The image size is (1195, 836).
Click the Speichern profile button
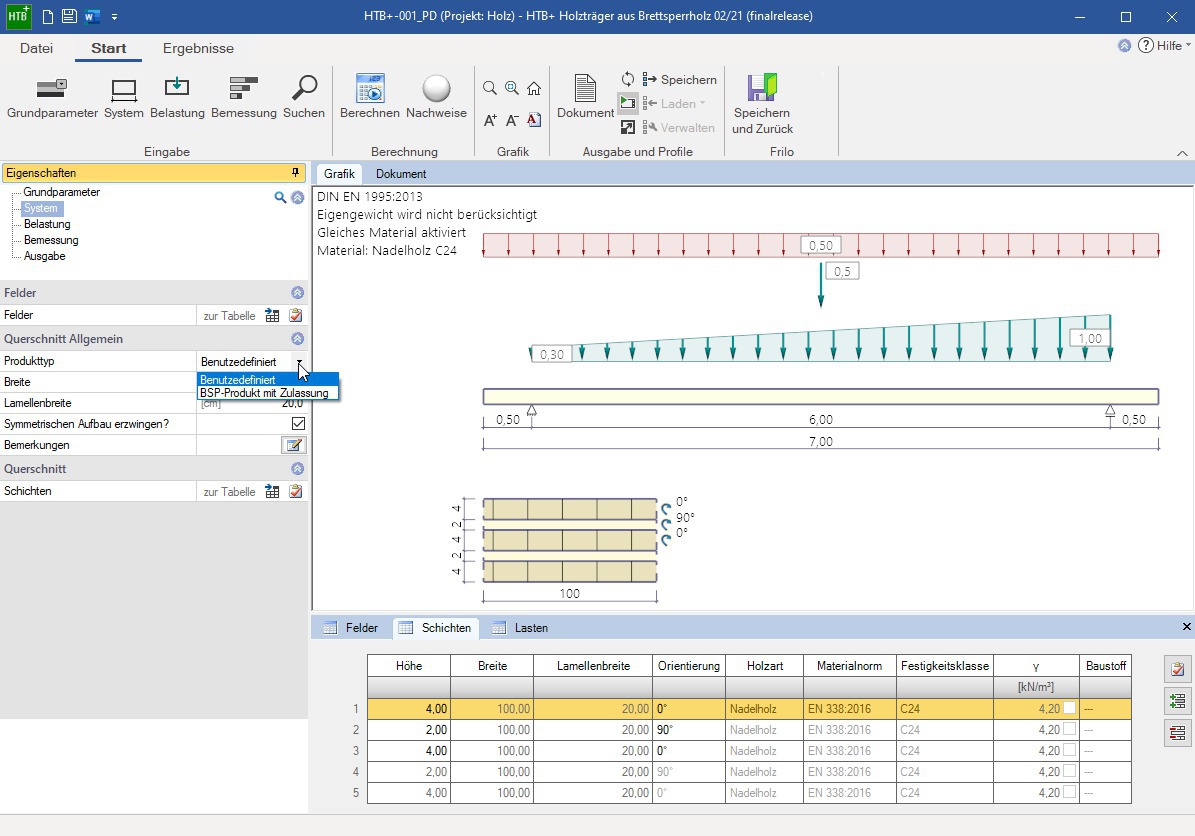[x=680, y=79]
